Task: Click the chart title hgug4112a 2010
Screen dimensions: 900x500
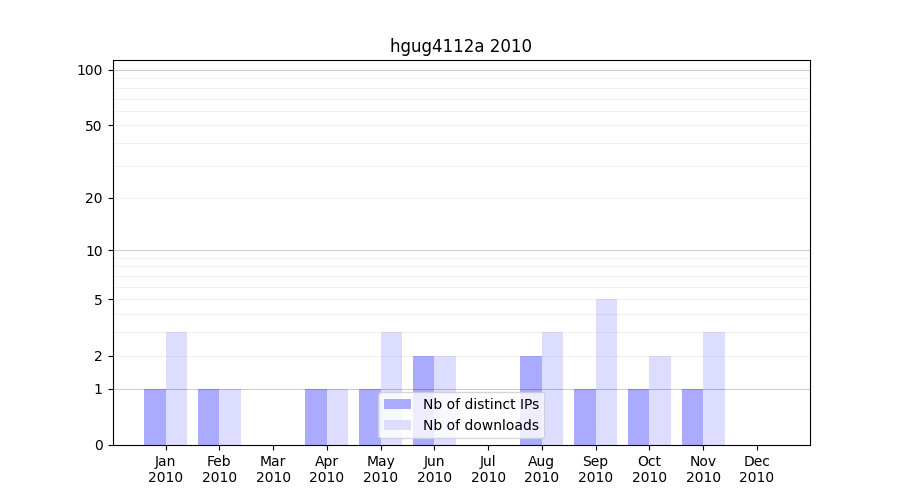Action: [460, 46]
